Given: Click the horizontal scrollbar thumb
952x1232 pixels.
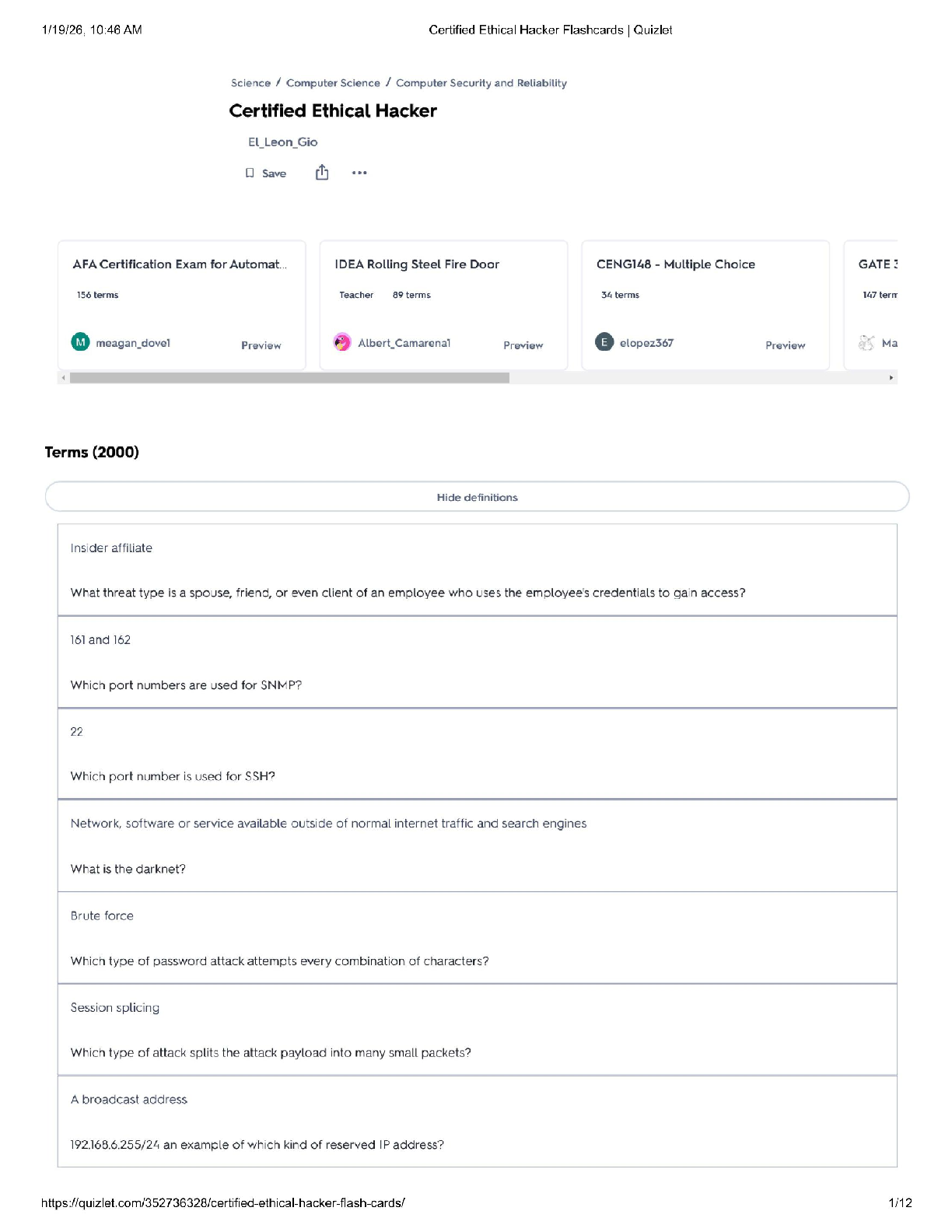Looking at the screenshot, I should coord(289,378).
